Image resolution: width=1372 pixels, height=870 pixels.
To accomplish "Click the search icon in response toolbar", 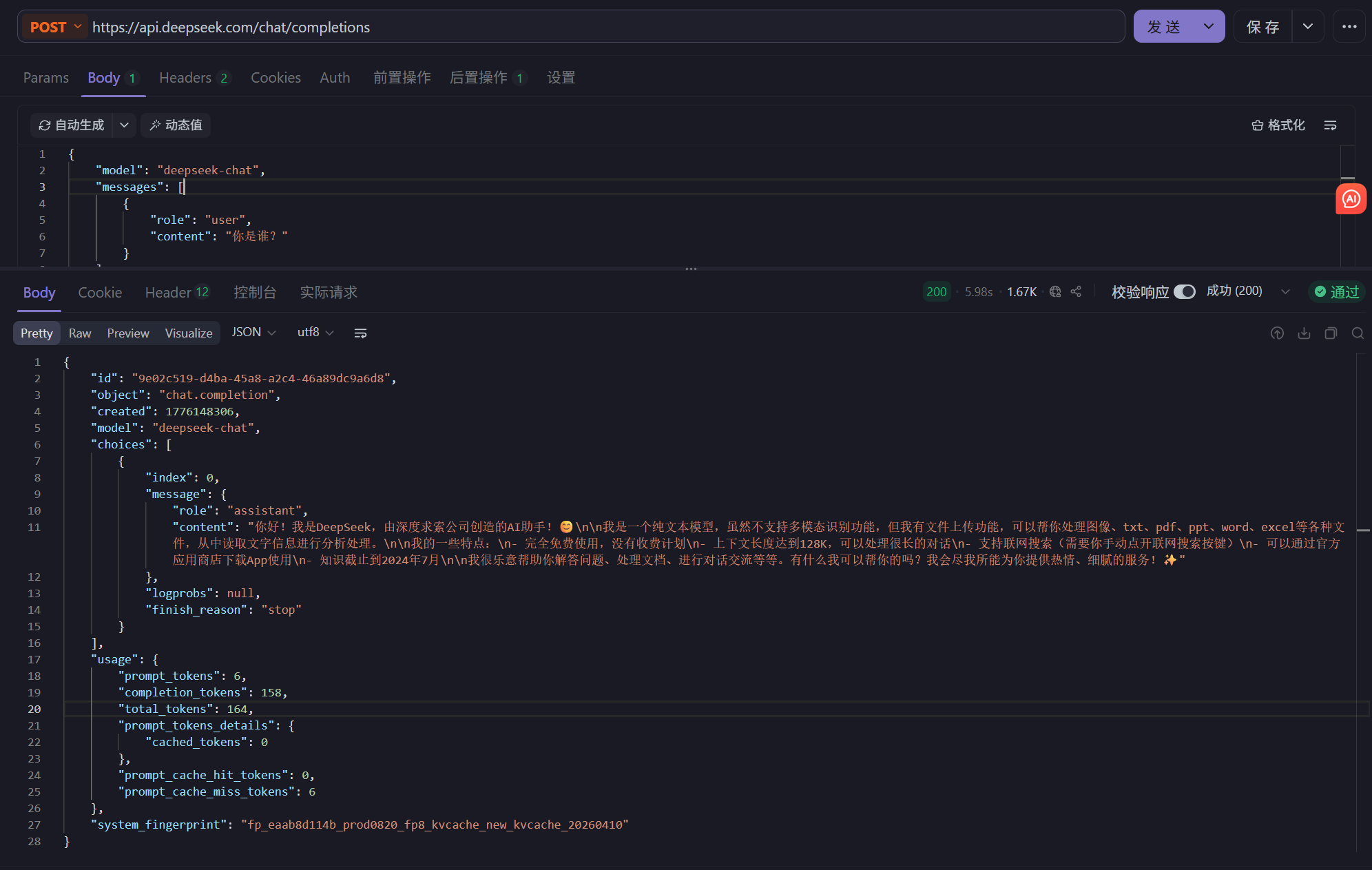I will (x=1358, y=333).
